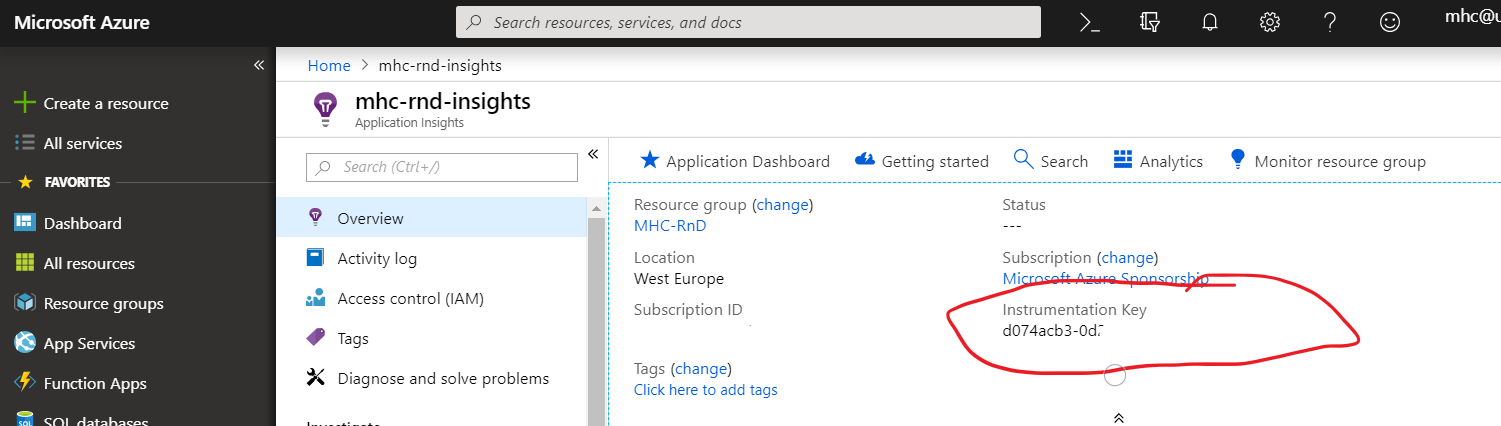The height and width of the screenshot is (426, 1501).
Task: Open the MHC-RnD resource group link
Action: [x=670, y=225]
